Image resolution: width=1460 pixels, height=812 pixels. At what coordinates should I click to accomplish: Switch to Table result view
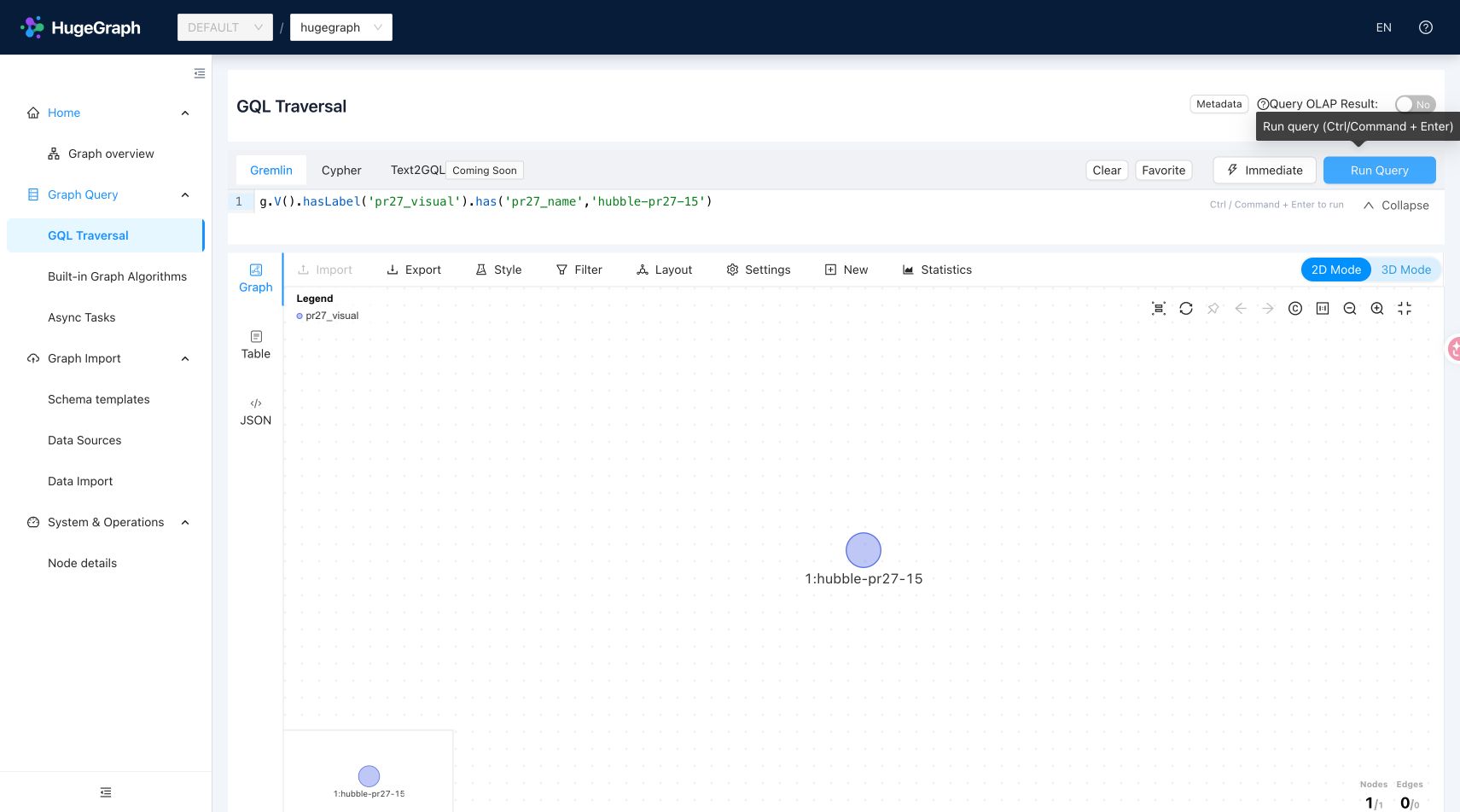(256, 345)
